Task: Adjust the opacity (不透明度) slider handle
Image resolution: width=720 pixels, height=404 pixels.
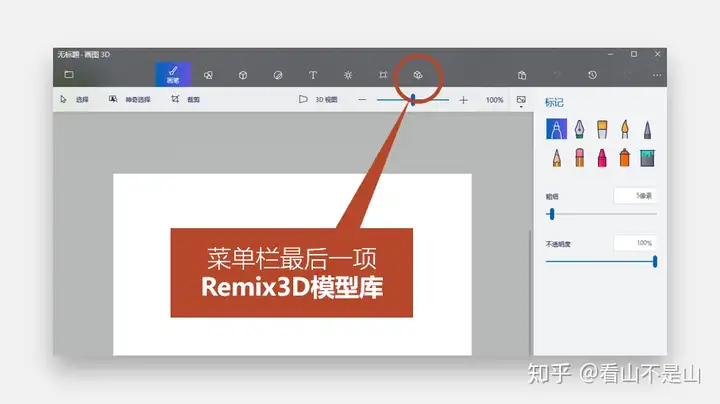Action: click(655, 262)
